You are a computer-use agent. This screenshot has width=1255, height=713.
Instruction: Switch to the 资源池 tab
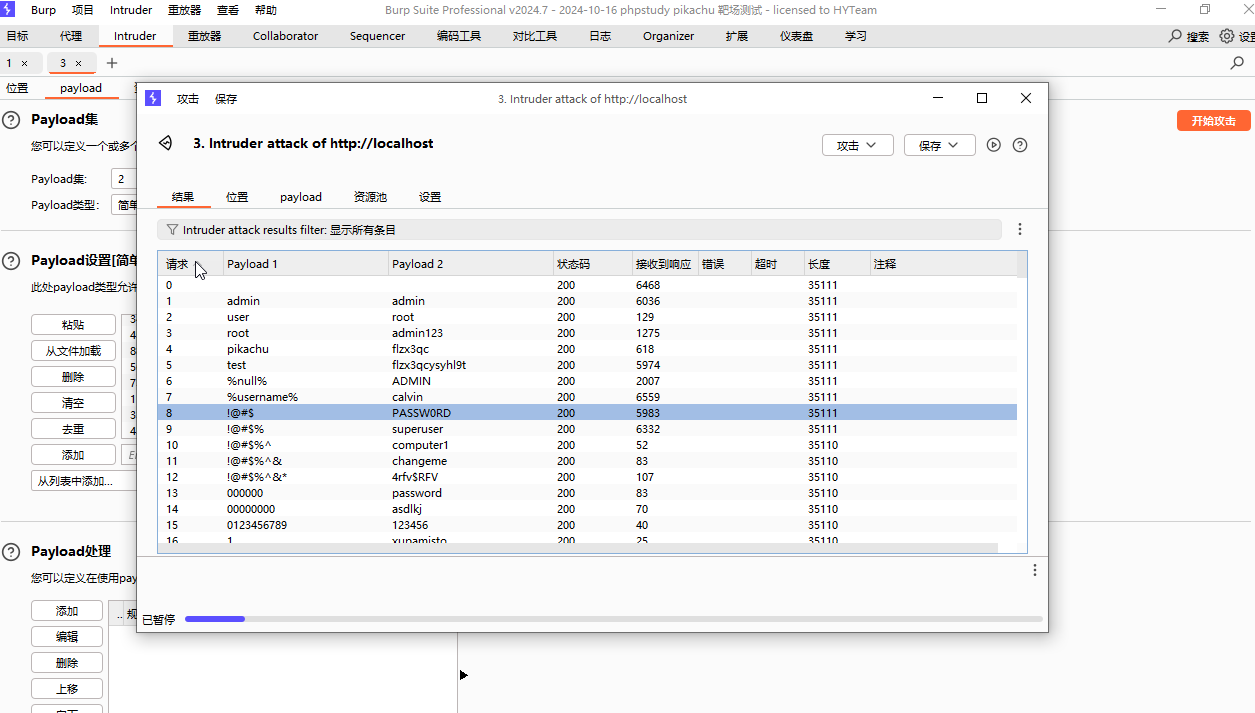[370, 197]
